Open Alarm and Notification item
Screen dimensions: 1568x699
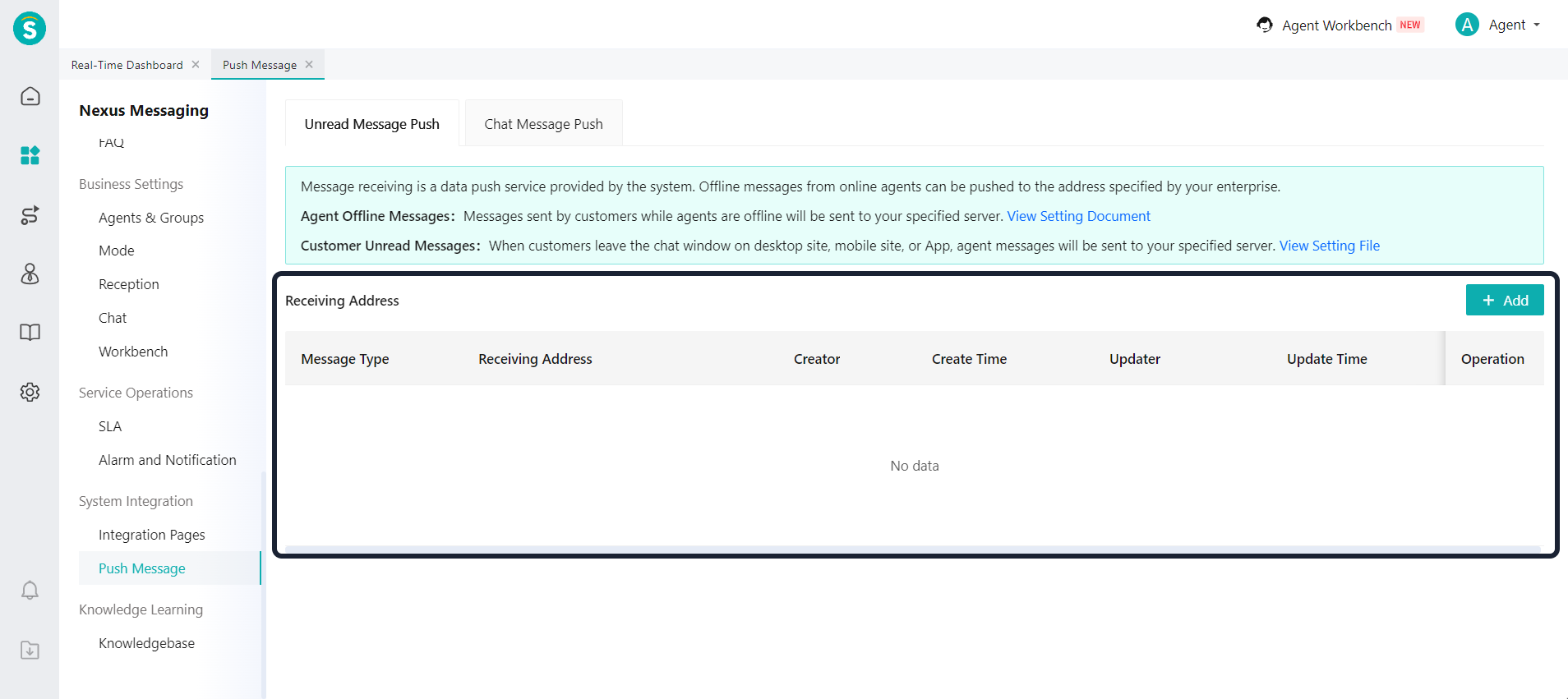coord(167,460)
